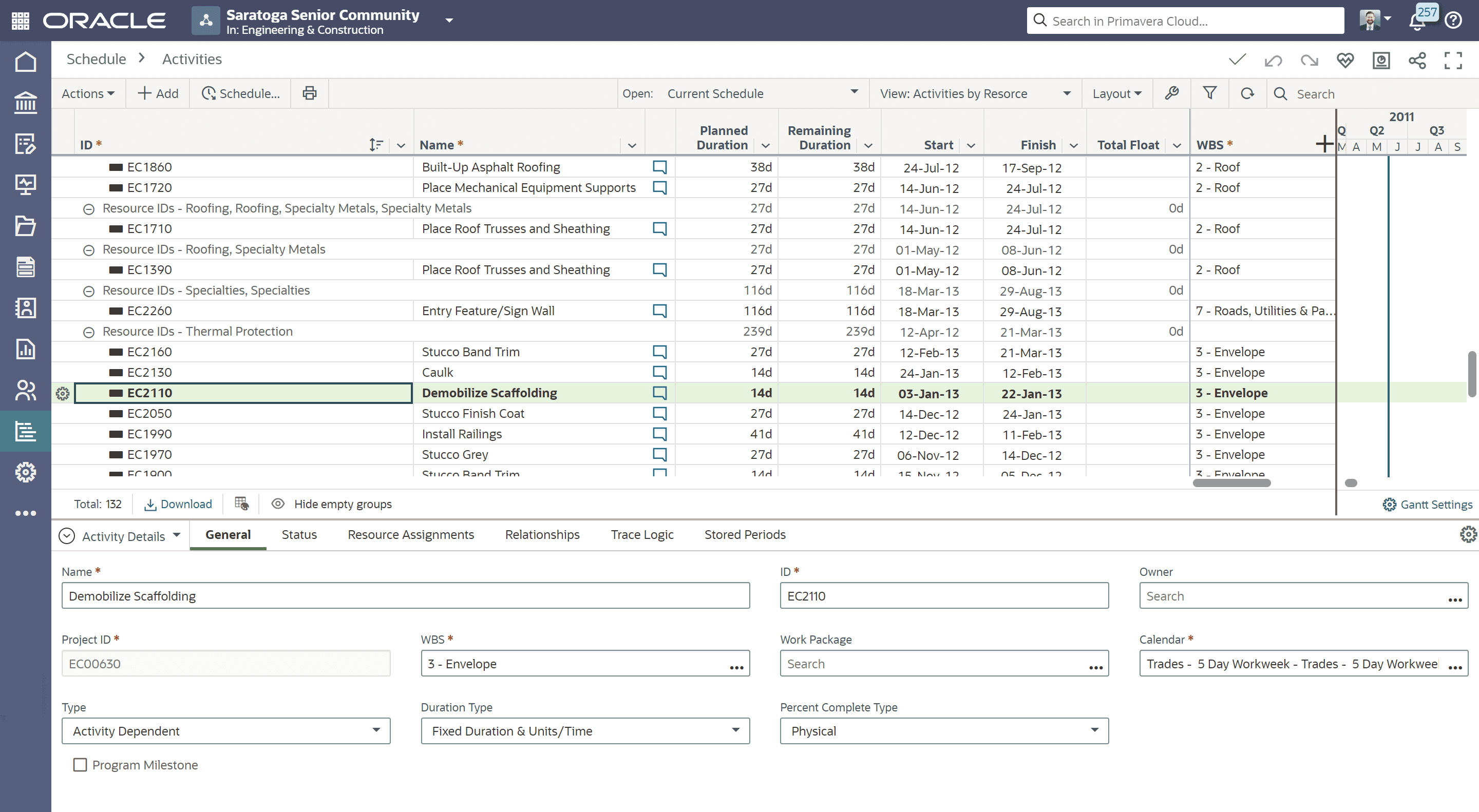
Task: Click the vertical scrollbar thumb
Action: pos(1471,374)
